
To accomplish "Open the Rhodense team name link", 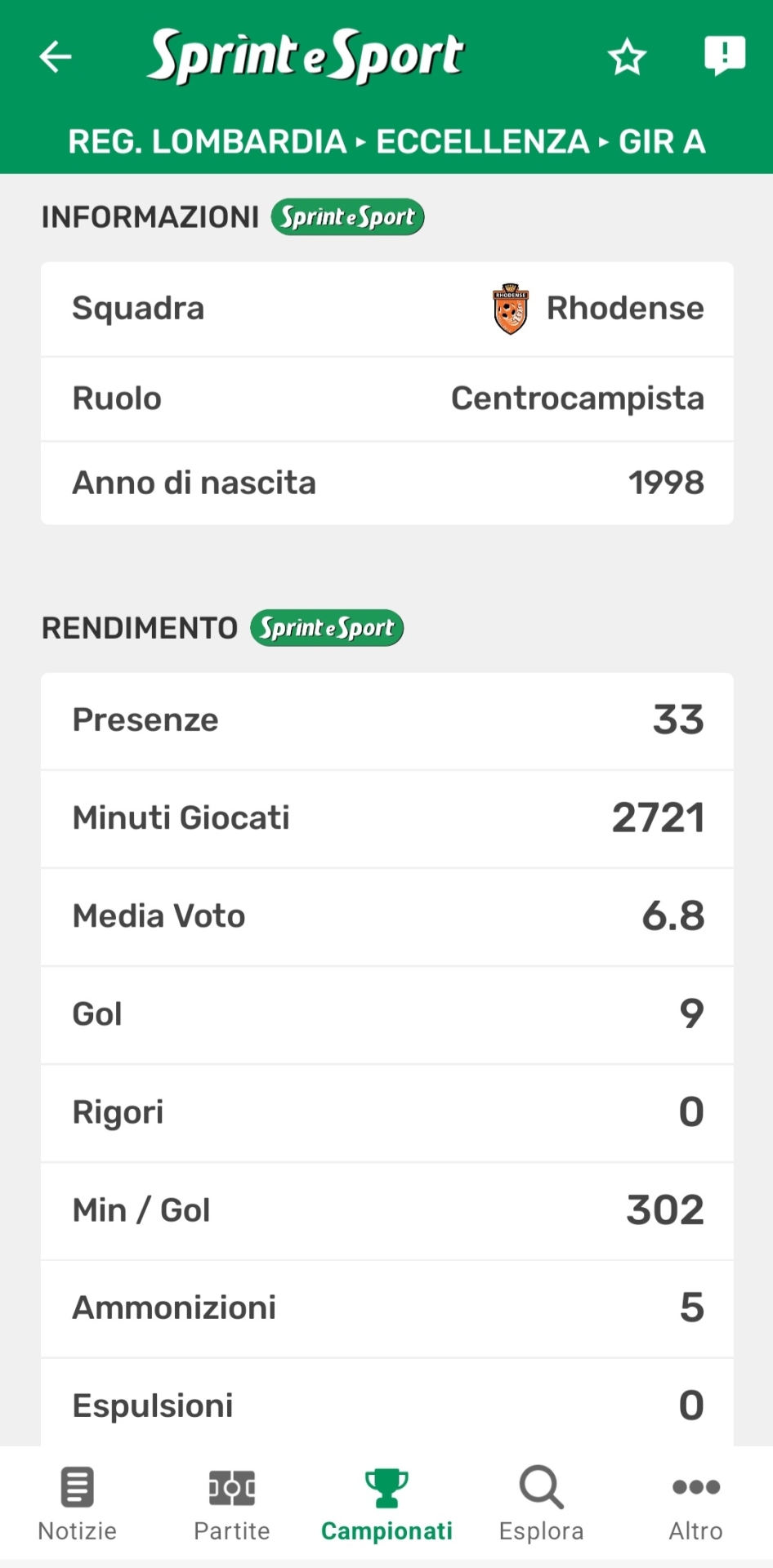I will click(624, 309).
